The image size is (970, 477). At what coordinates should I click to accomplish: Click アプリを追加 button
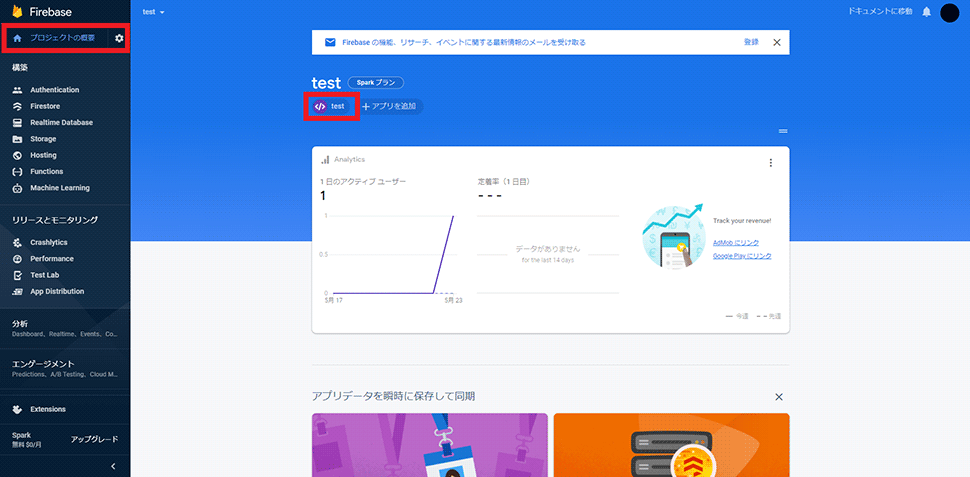pyautogui.click(x=392, y=106)
